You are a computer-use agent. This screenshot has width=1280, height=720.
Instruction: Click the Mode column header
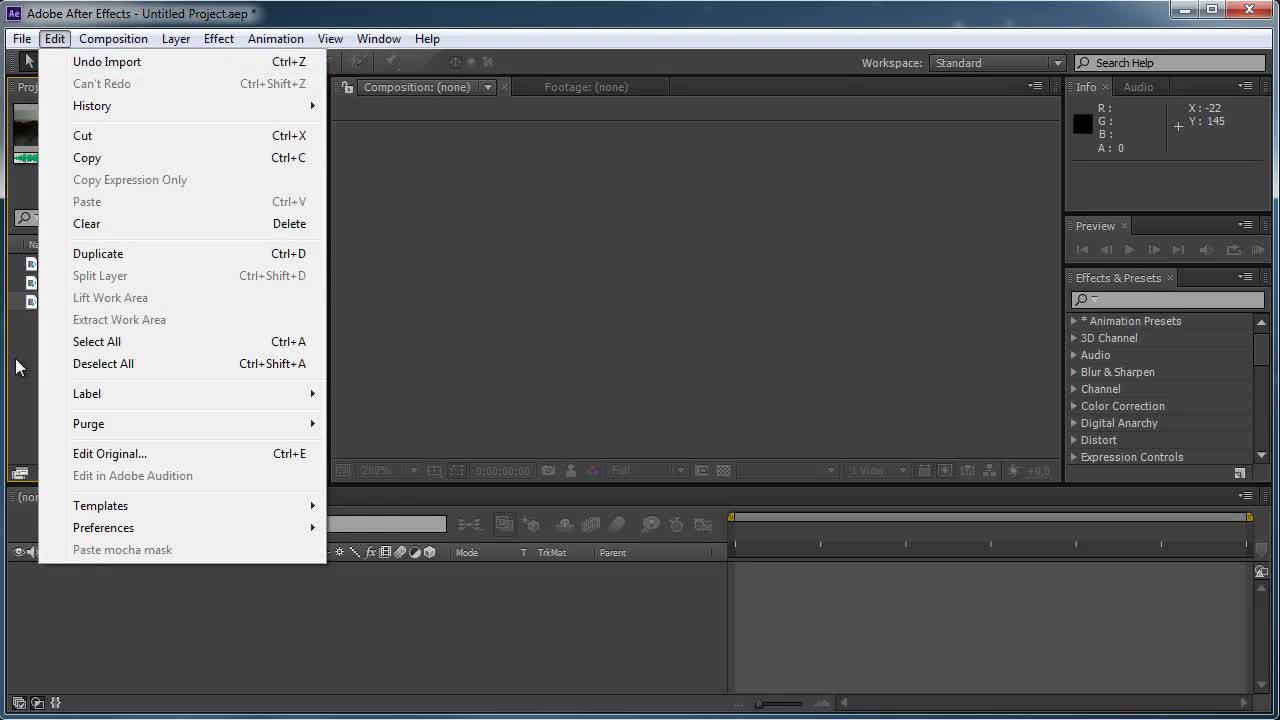pos(467,553)
